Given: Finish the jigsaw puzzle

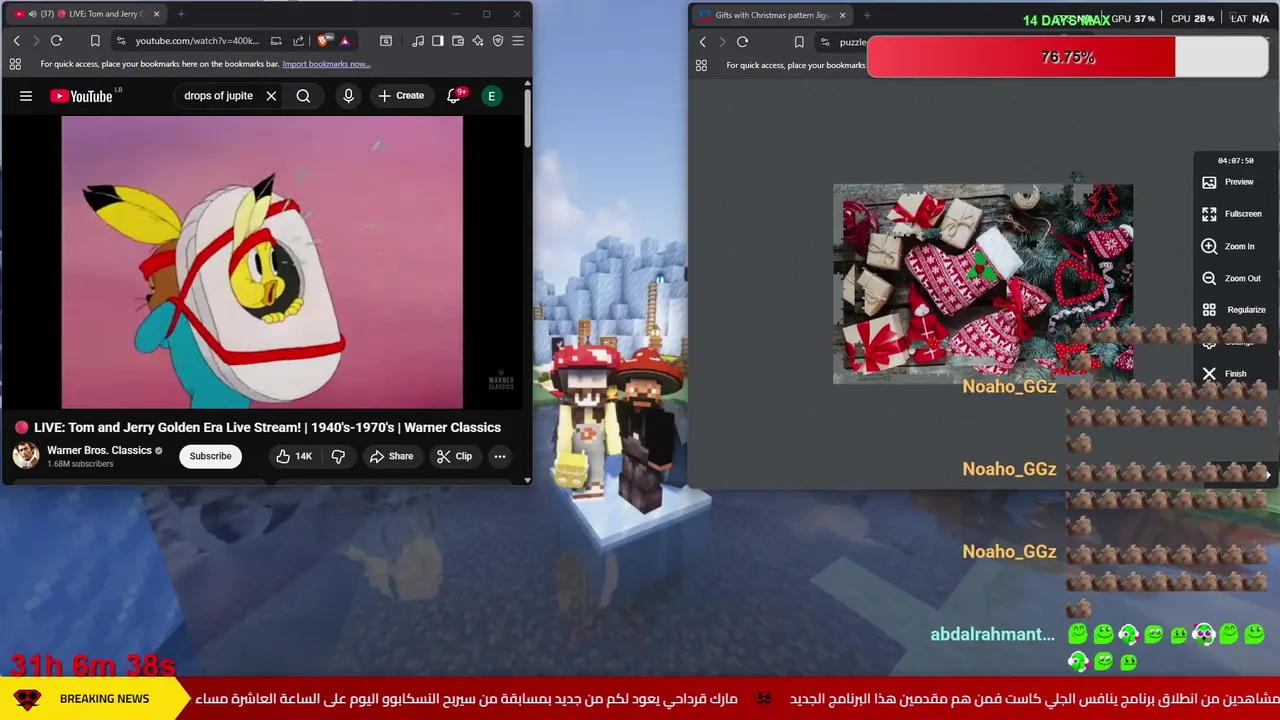Looking at the screenshot, I should pyautogui.click(x=1225, y=374).
